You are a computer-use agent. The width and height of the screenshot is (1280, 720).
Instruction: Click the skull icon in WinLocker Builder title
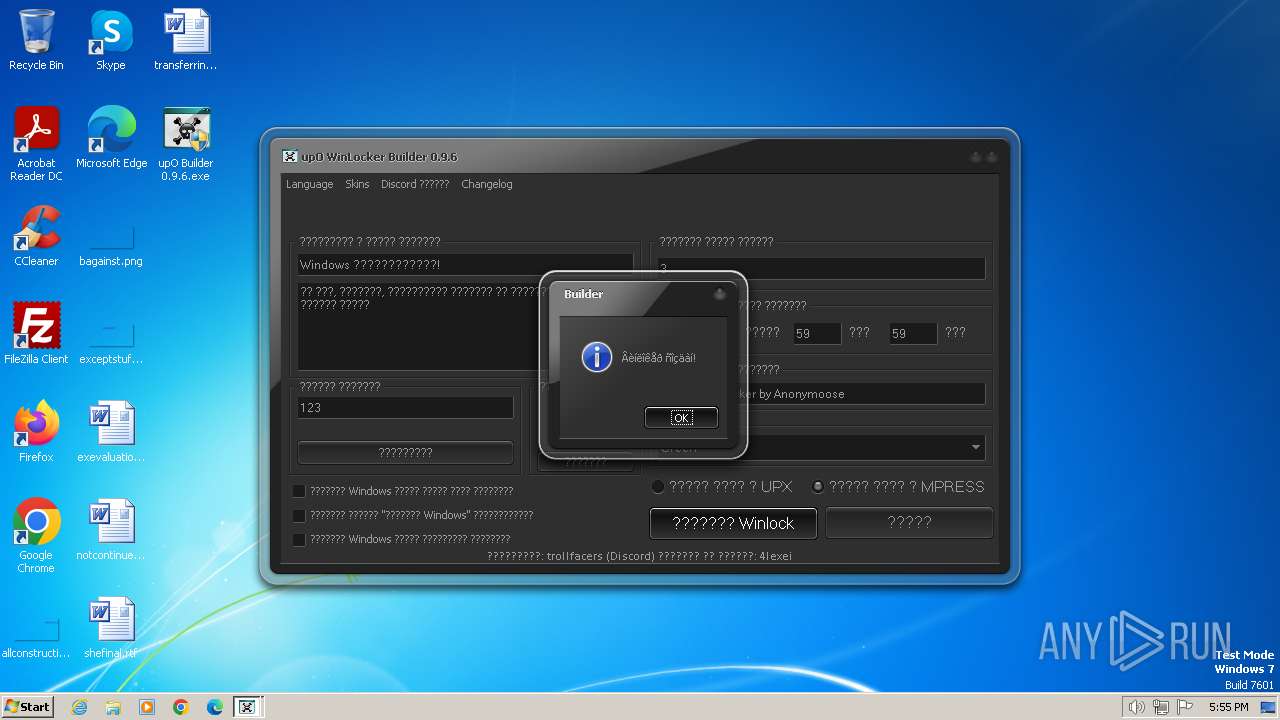[289, 156]
